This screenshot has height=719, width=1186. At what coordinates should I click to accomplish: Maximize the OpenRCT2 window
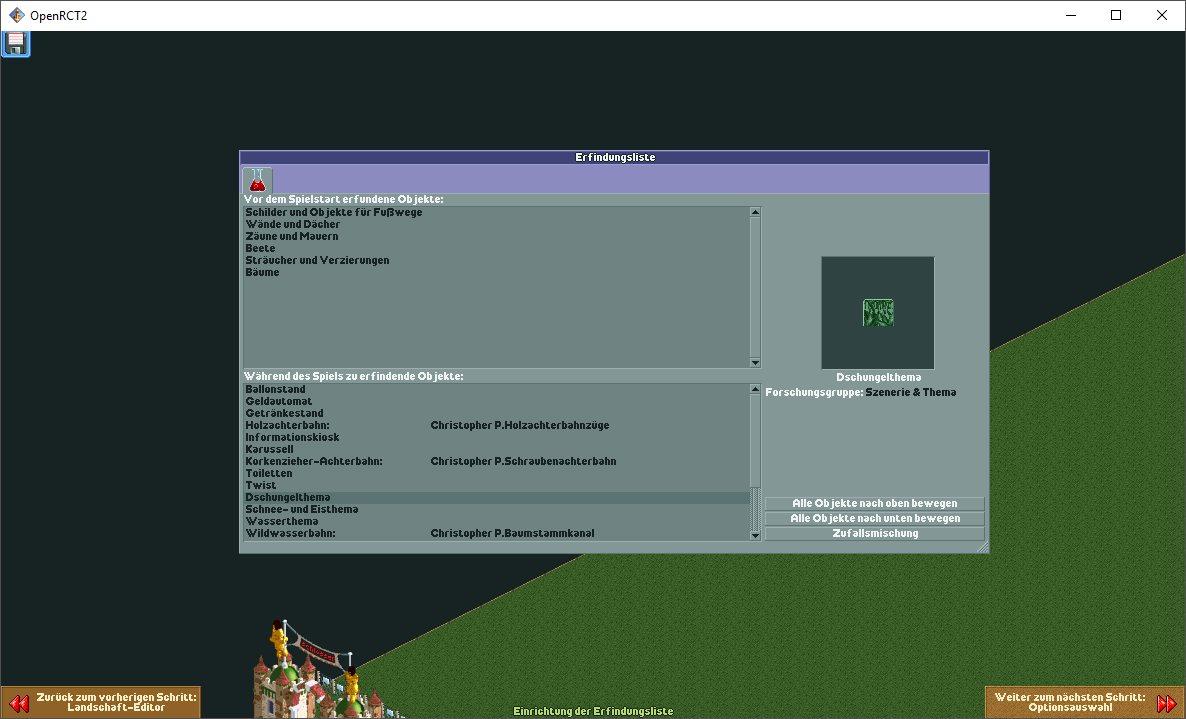tap(1116, 15)
